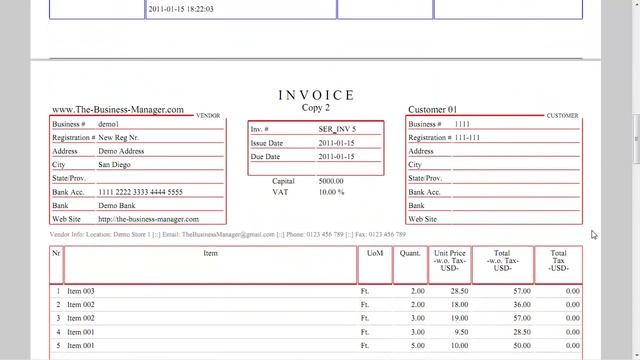The width and height of the screenshot is (640, 360).
Task: Click unit price 19.00 in row 3
Action: 460,318
